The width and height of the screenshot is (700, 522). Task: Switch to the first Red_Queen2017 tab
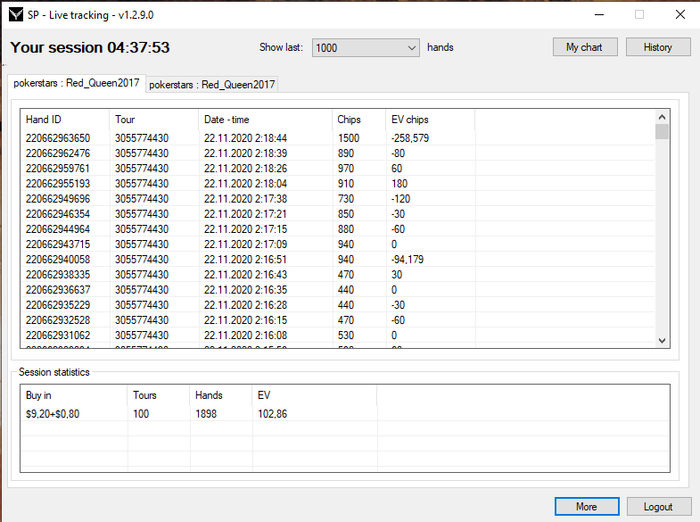click(76, 83)
